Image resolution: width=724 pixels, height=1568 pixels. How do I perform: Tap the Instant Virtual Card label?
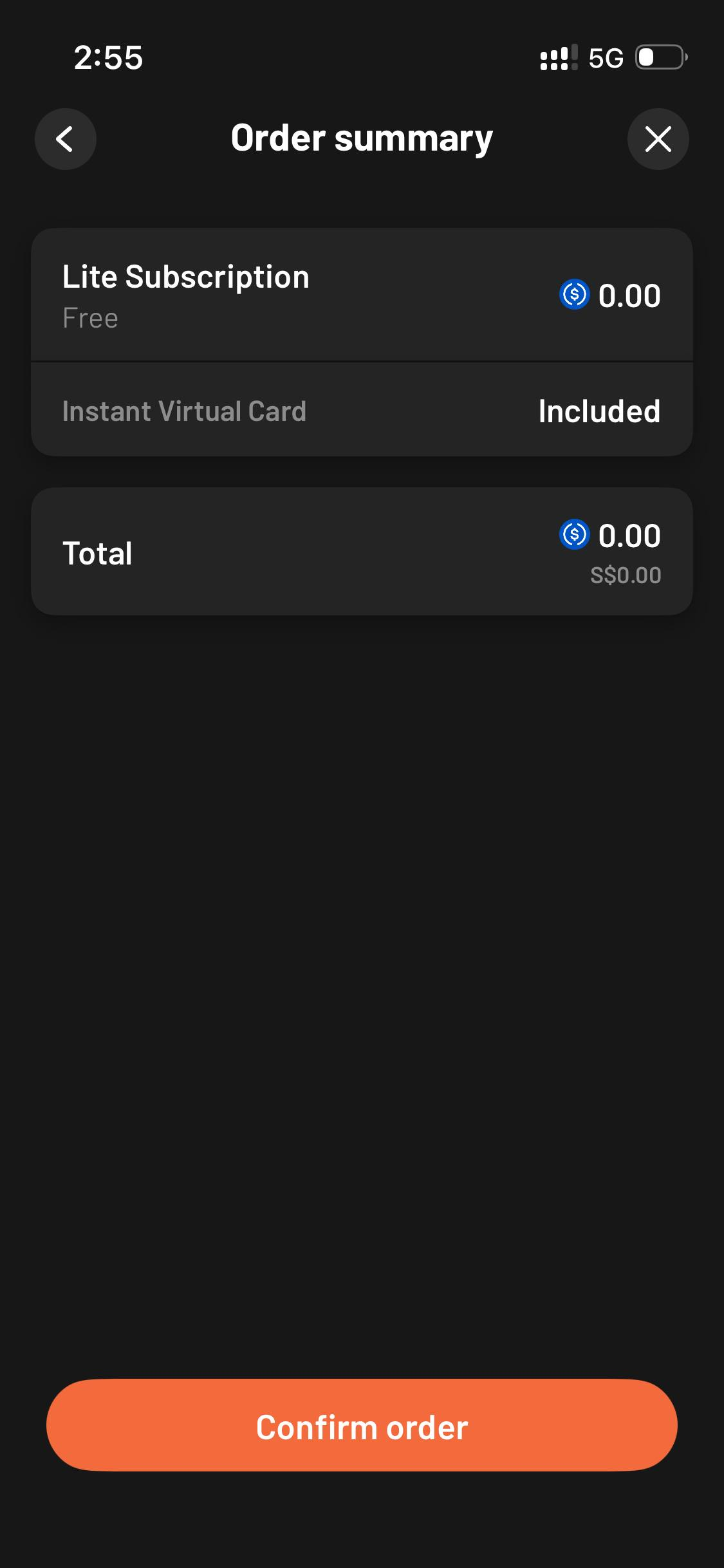click(184, 411)
